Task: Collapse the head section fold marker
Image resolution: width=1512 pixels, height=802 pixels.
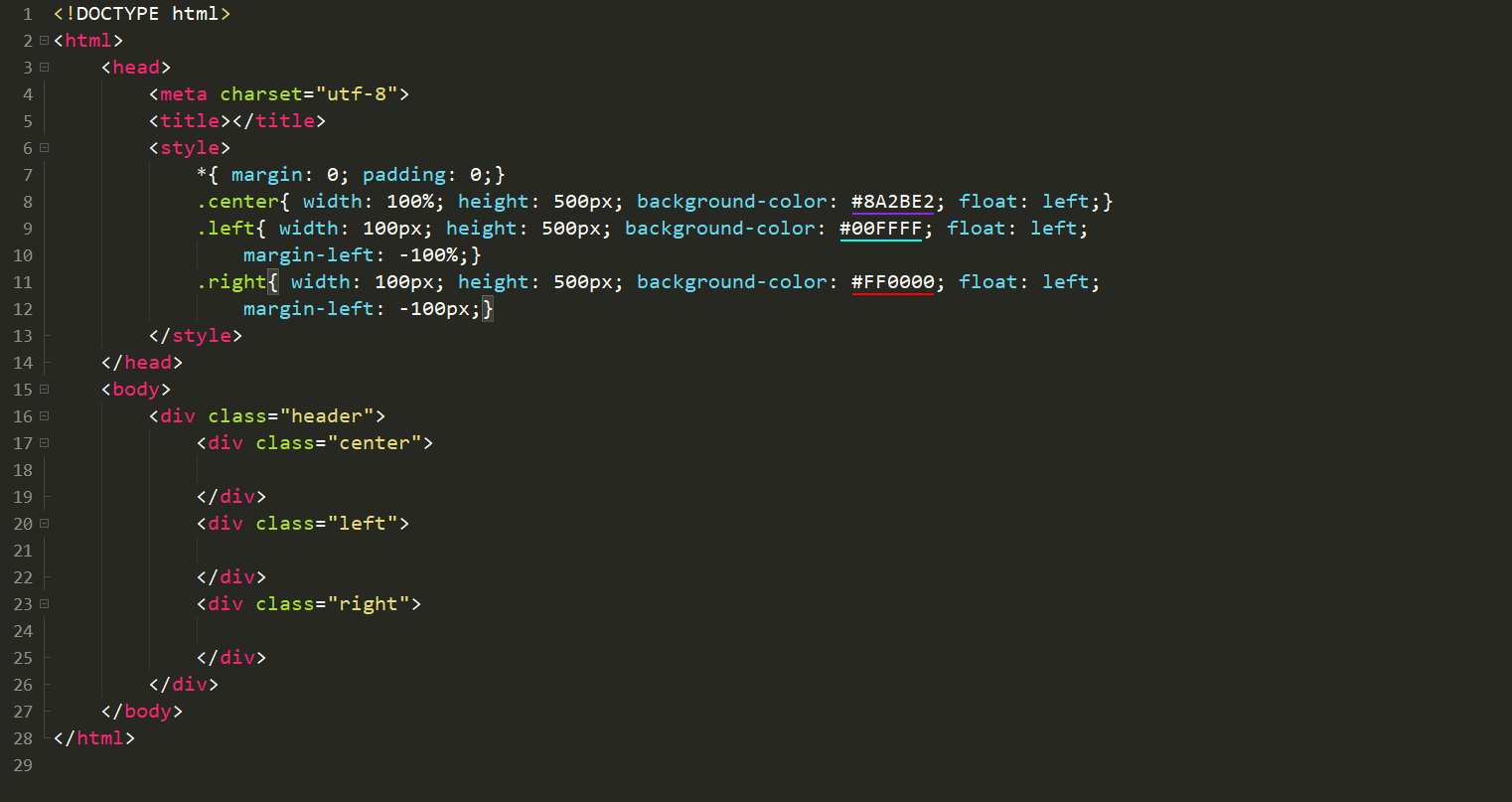Action: coord(44,68)
